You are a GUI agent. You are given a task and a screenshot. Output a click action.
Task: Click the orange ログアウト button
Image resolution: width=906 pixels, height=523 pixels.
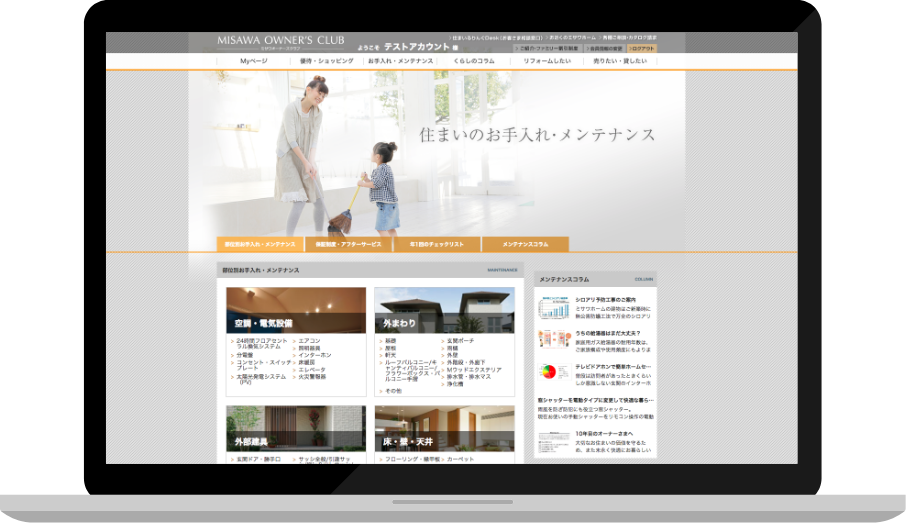642,49
